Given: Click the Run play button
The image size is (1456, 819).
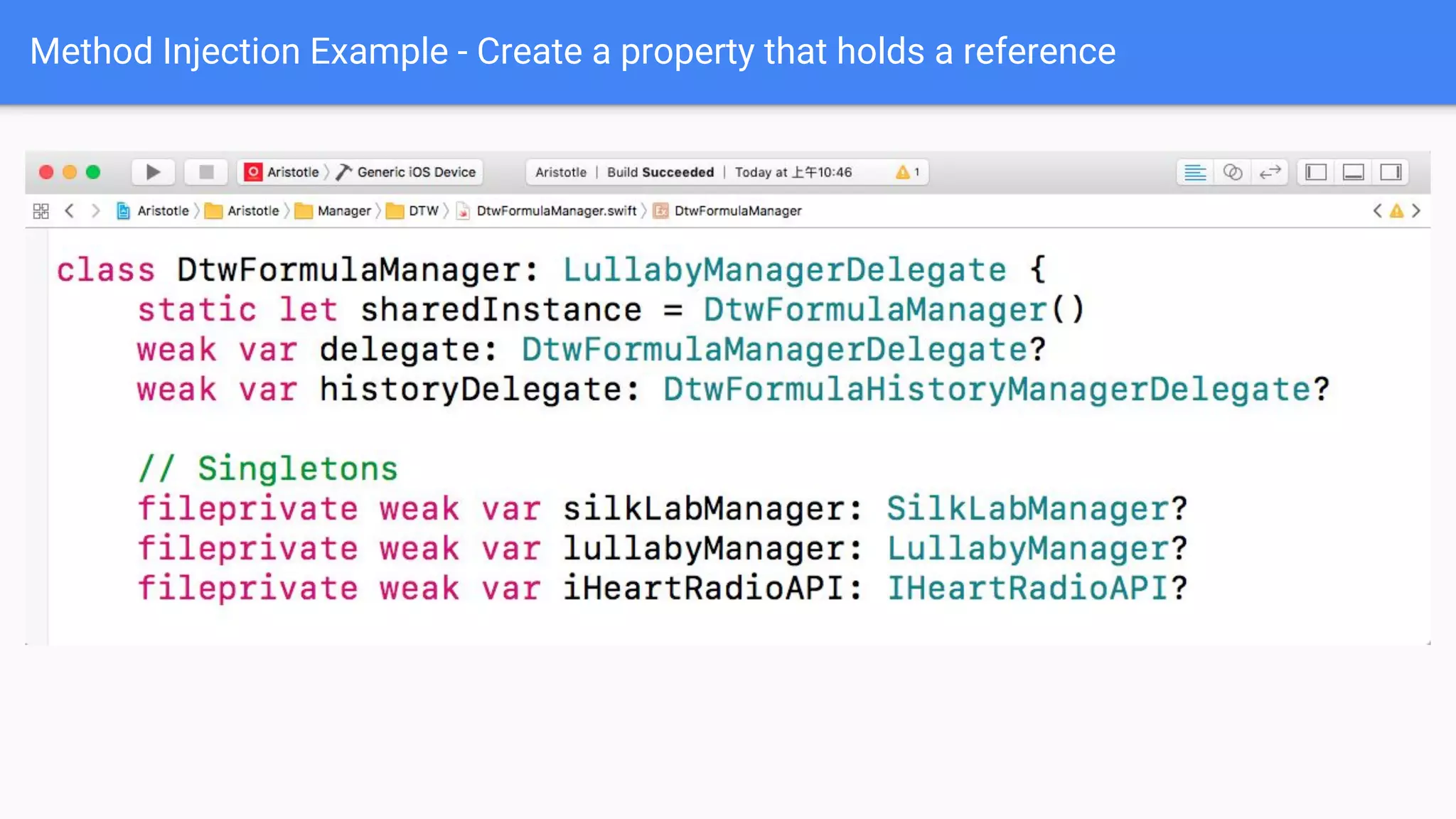Looking at the screenshot, I should tap(153, 172).
